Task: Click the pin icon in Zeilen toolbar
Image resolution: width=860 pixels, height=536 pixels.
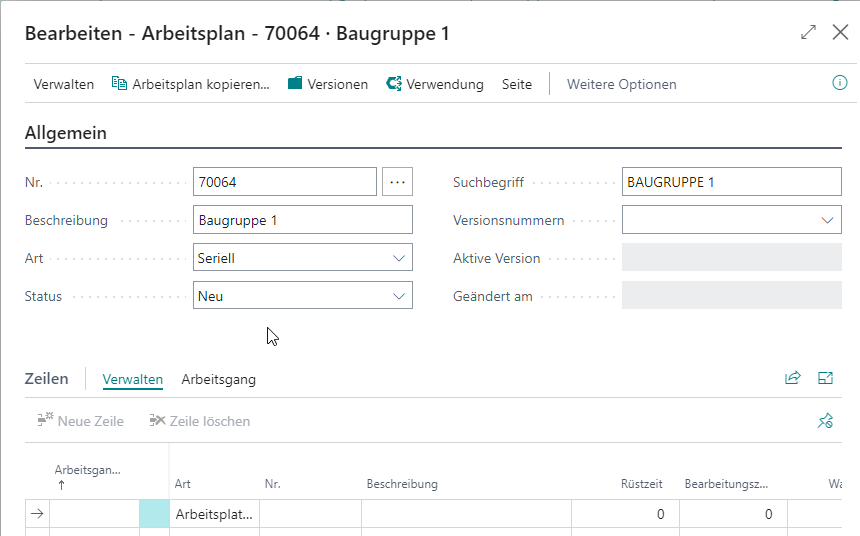Action: tap(825, 421)
